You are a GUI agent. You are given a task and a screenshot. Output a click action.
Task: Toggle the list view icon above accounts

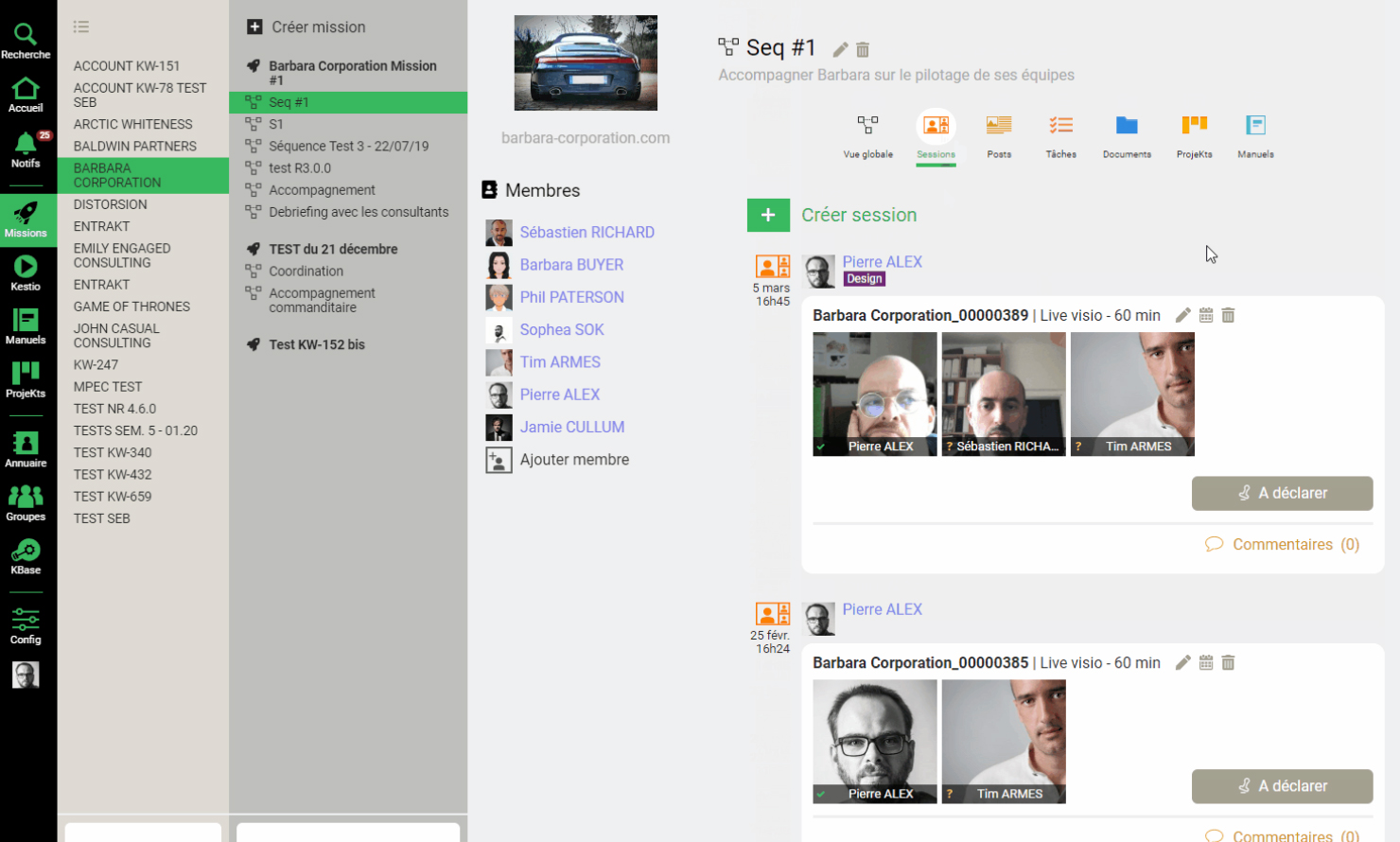pyautogui.click(x=81, y=27)
